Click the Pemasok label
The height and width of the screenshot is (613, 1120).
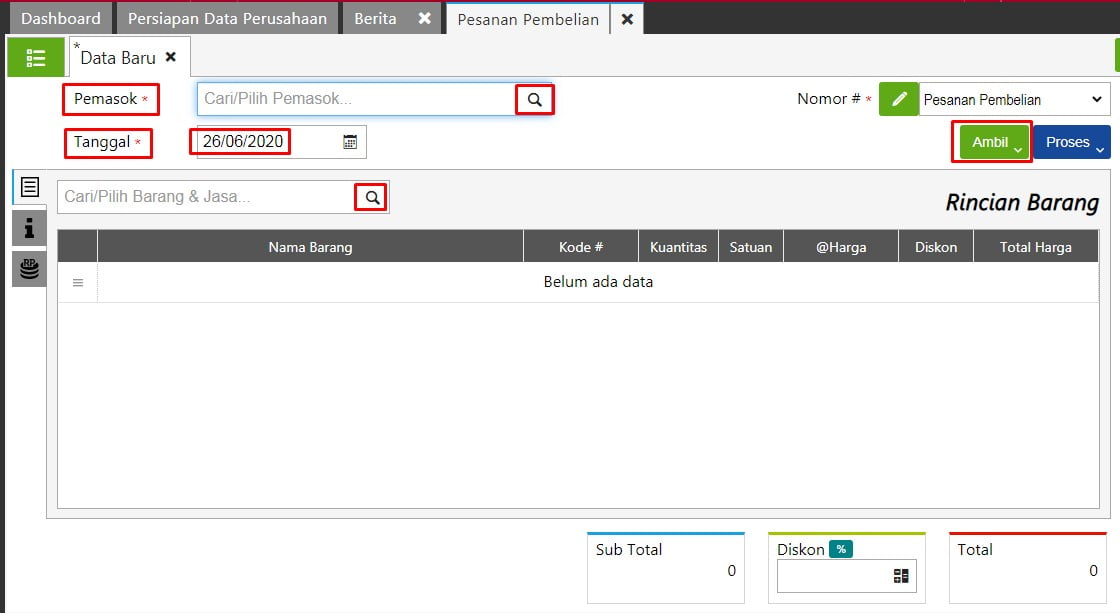tap(105, 99)
